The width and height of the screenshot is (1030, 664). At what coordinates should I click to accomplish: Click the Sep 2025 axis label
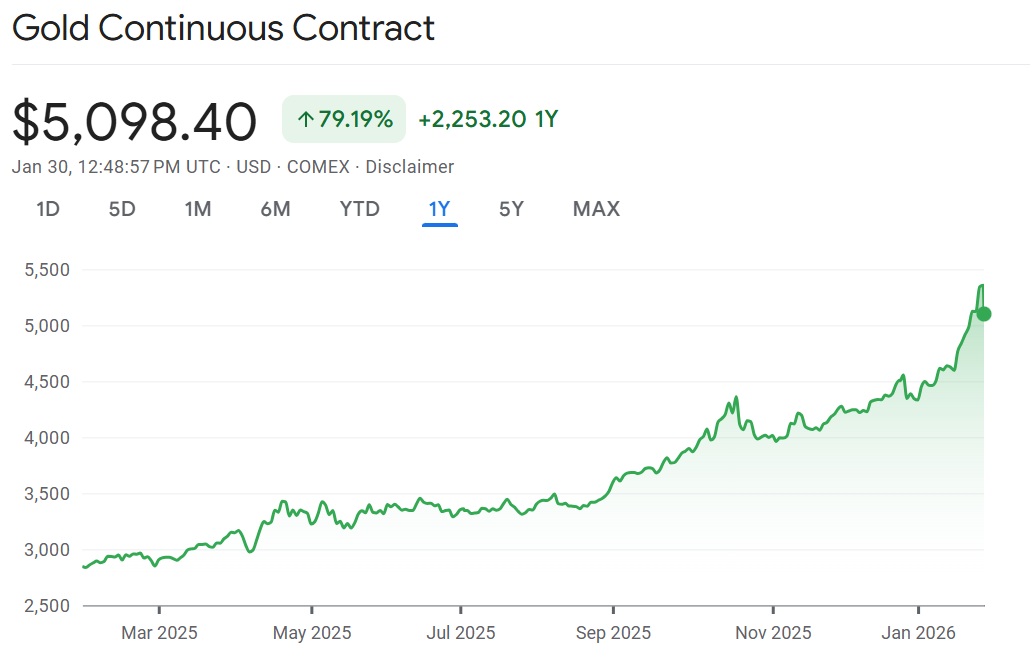(613, 633)
